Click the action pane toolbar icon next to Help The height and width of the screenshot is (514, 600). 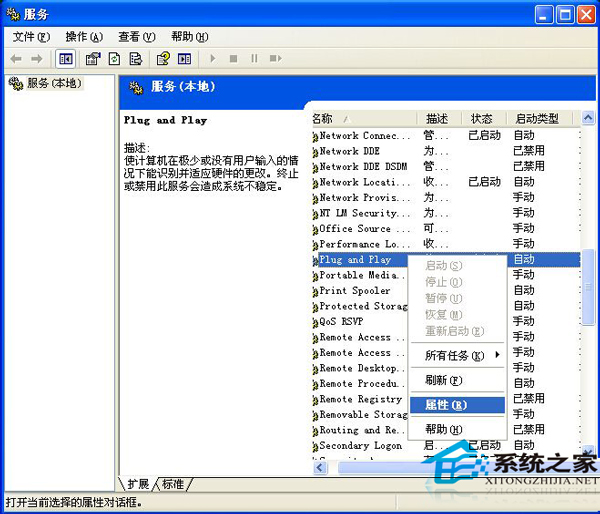tap(184, 59)
